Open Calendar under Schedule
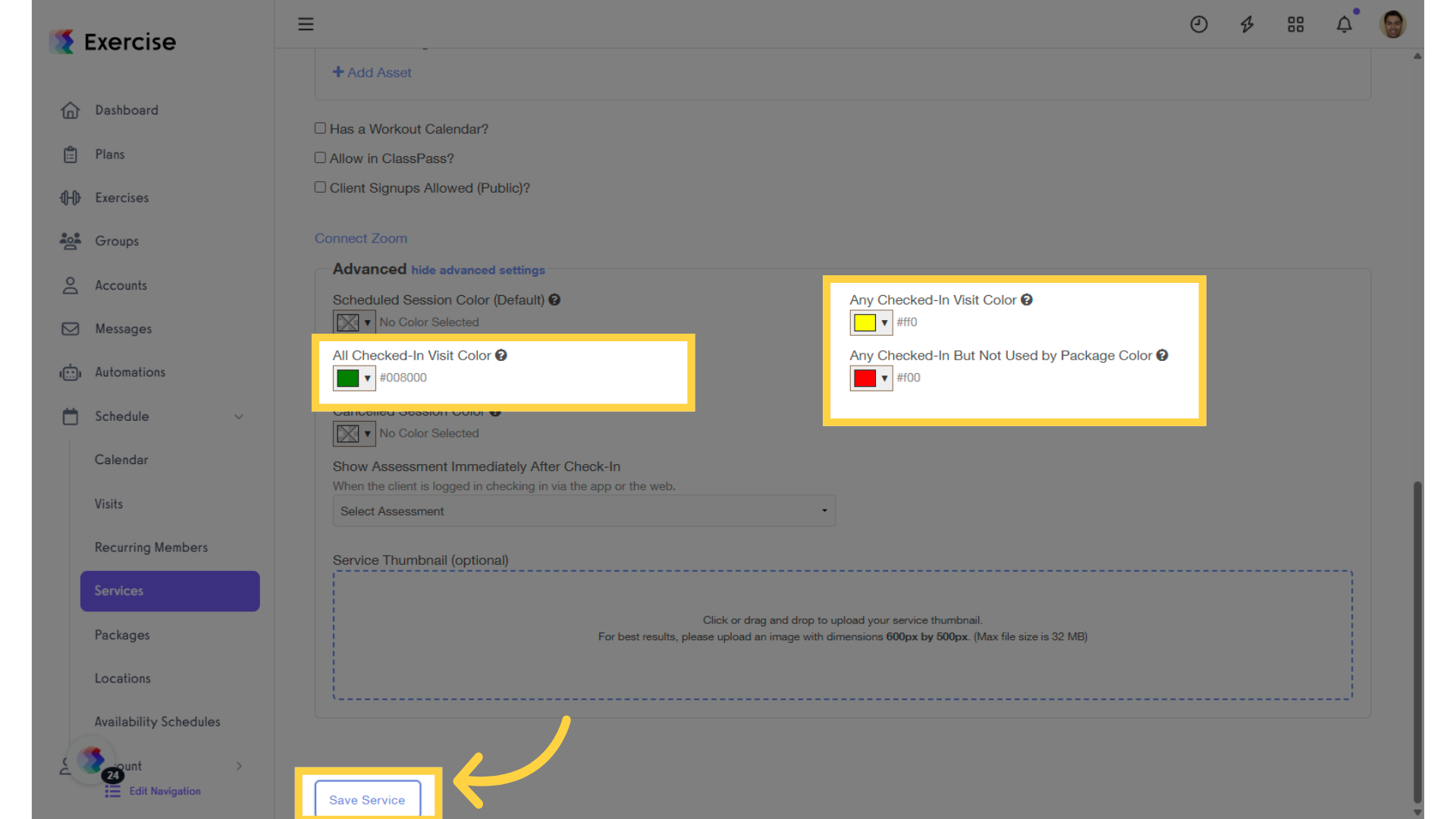The image size is (1456, 819). tap(121, 460)
